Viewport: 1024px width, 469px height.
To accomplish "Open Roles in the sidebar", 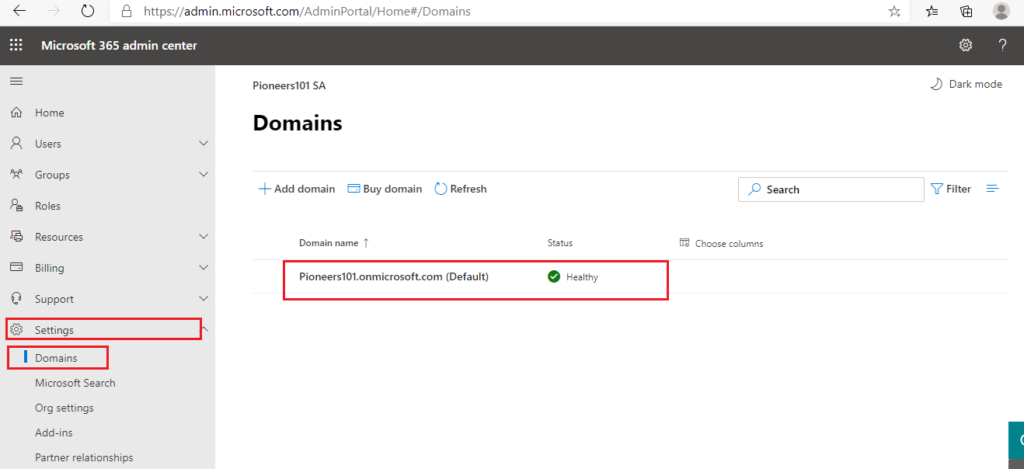I will [47, 206].
